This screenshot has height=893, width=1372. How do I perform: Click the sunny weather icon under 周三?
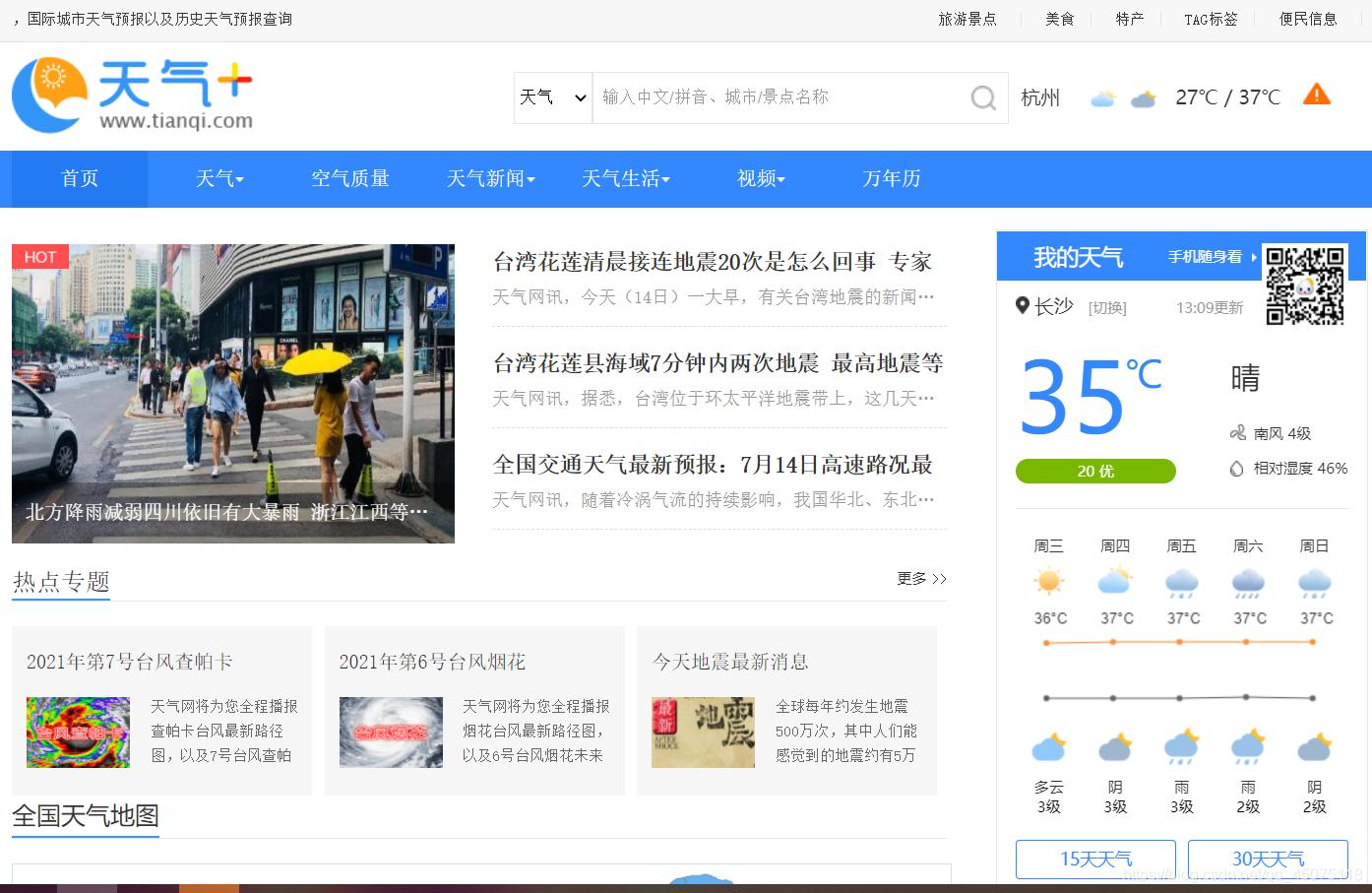[x=1048, y=581]
